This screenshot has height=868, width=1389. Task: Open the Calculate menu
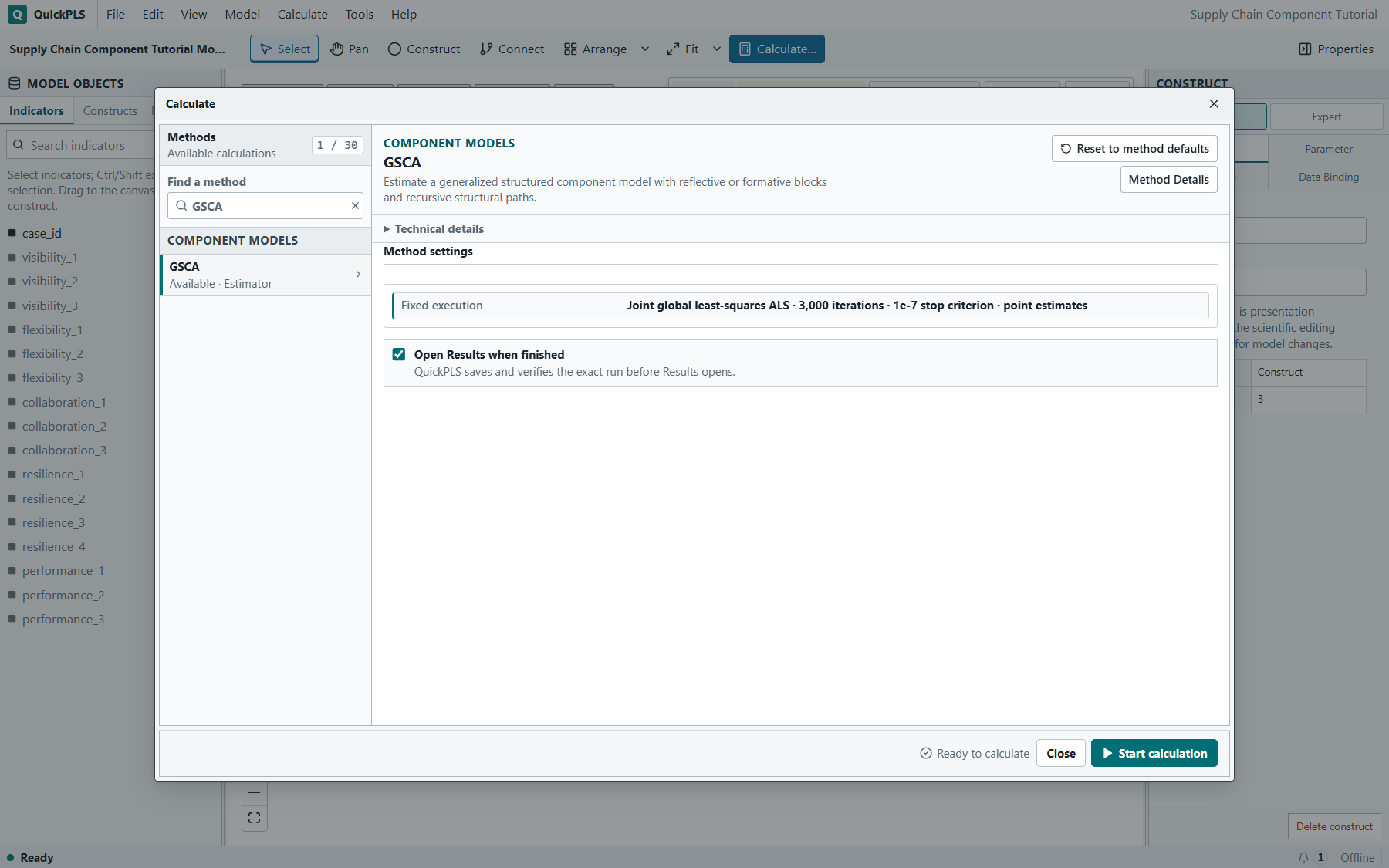tap(302, 14)
